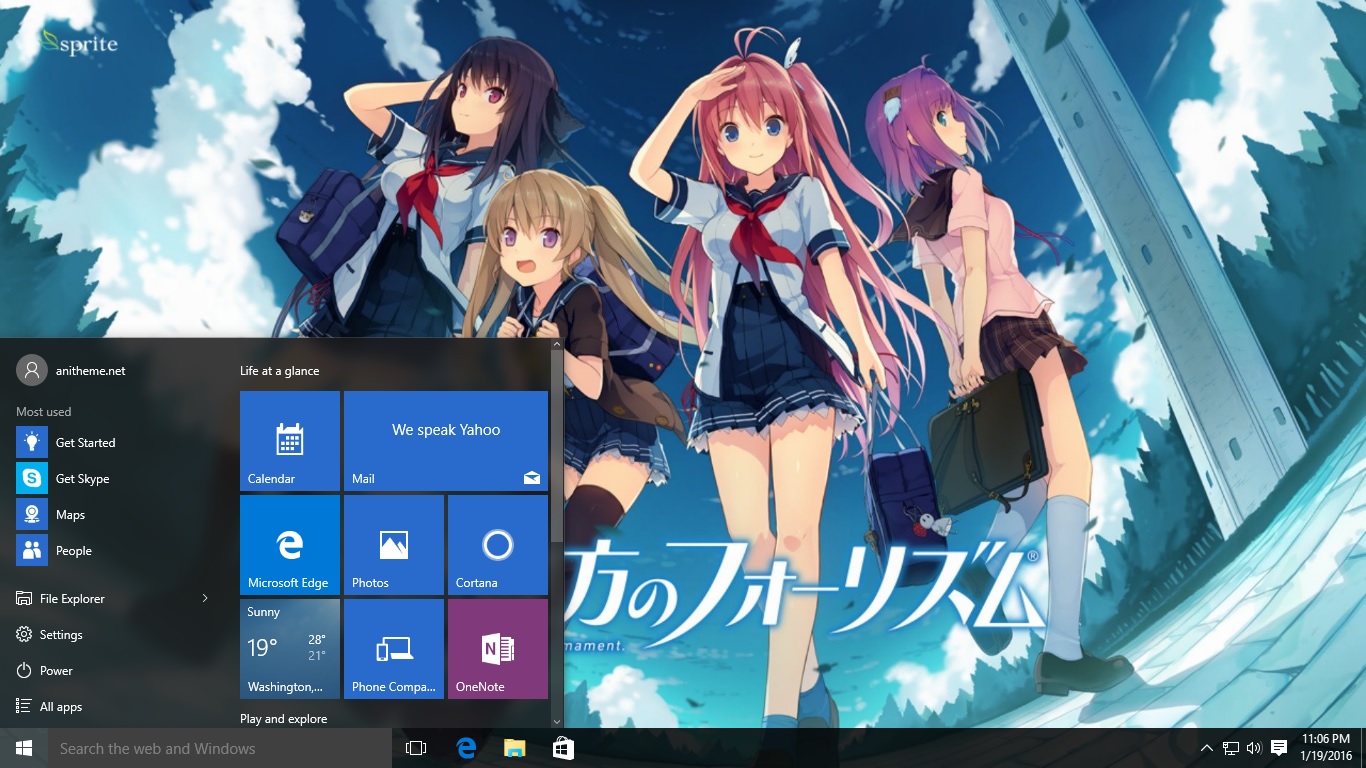Open the Sunny weather tile for Washington

tap(290, 648)
